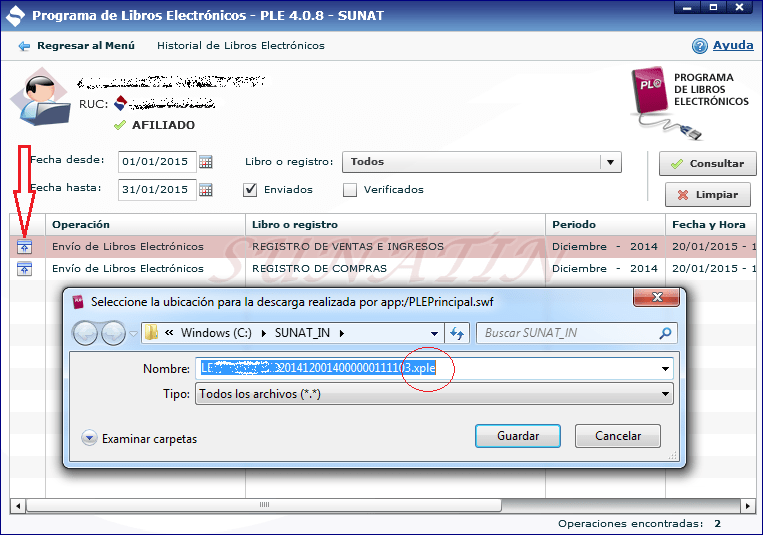The image size is (763, 535).
Task: Click the save dialog title PLE icon
Action: pyautogui.click(x=78, y=302)
